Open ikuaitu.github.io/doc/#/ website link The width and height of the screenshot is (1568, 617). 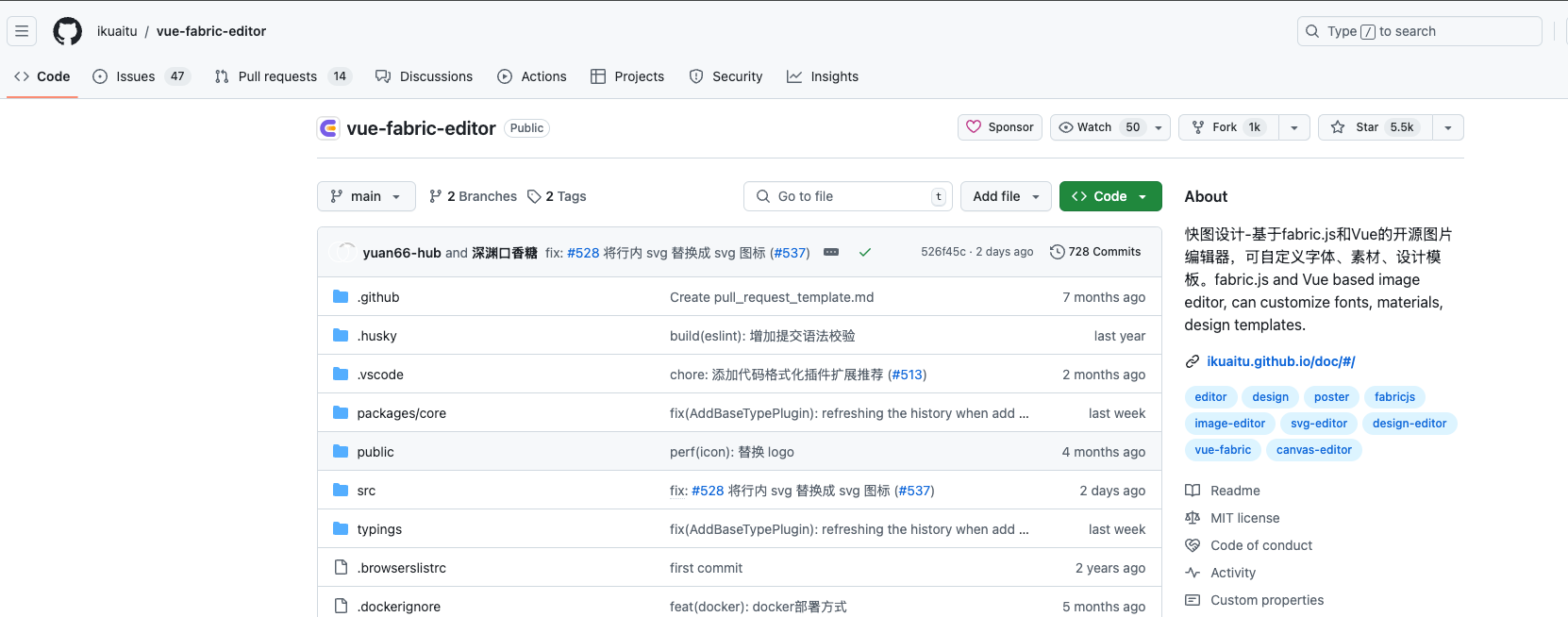click(1281, 361)
